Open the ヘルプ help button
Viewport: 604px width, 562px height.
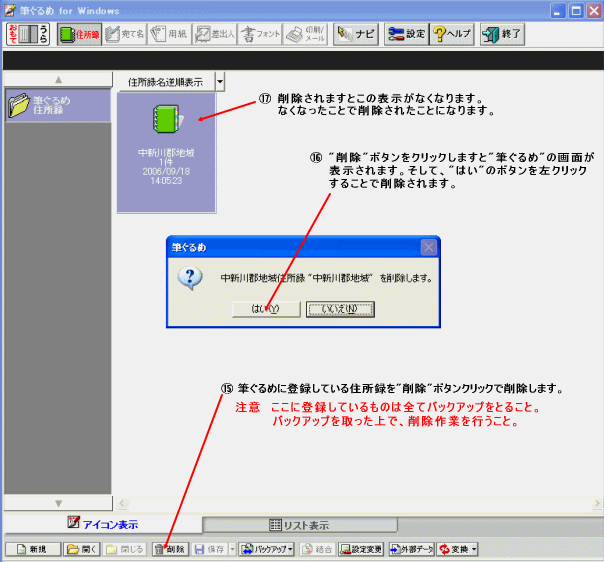click(x=452, y=34)
